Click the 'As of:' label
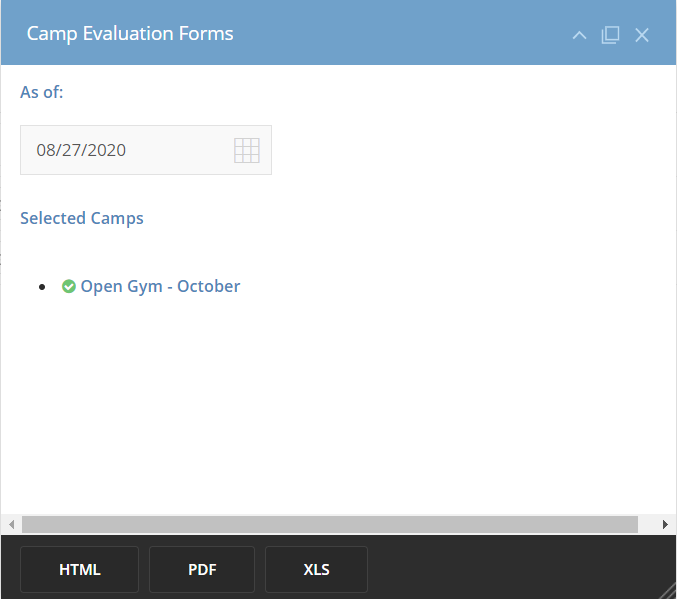 [42, 92]
